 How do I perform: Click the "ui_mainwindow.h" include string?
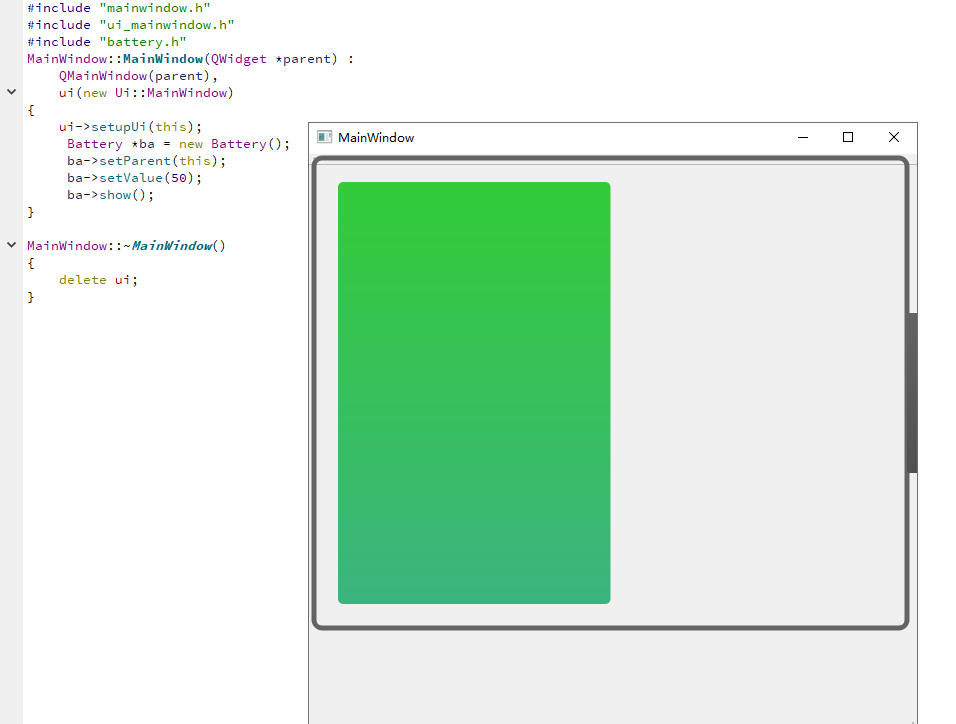(x=166, y=24)
